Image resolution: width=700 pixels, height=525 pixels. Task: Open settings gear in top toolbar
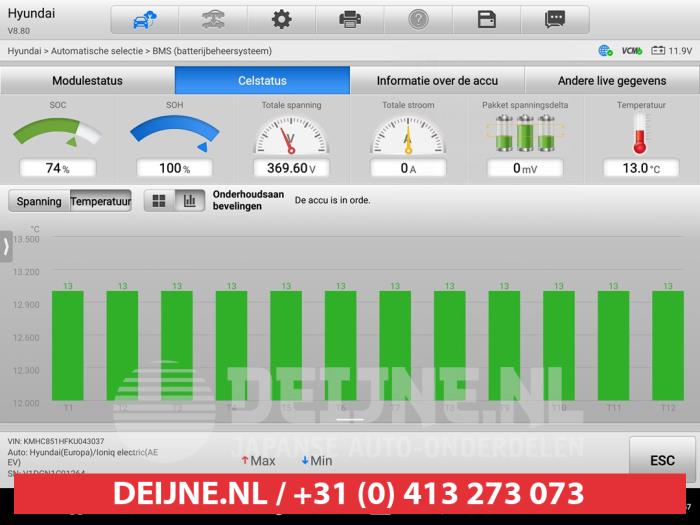point(282,19)
